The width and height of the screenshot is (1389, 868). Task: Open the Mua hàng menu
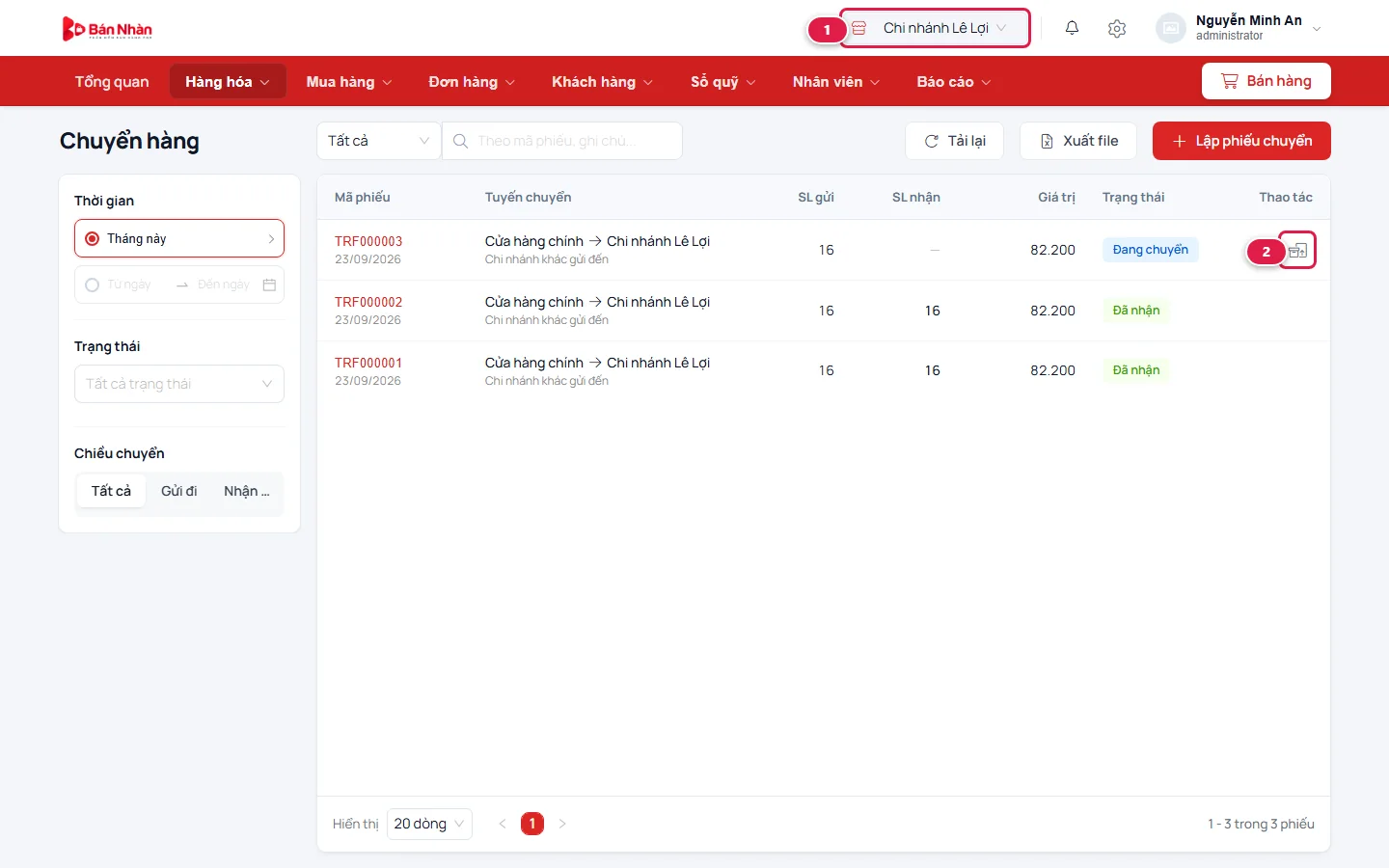coord(349,82)
